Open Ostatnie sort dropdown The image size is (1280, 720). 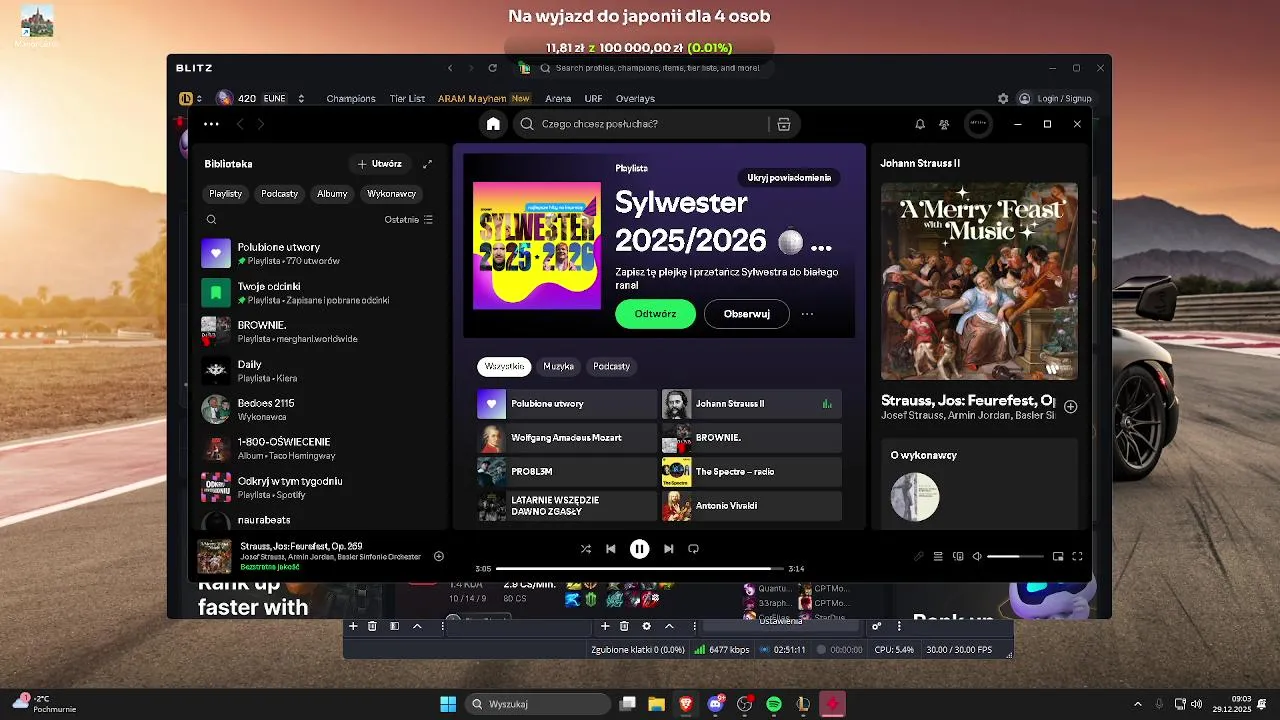[x=409, y=219]
